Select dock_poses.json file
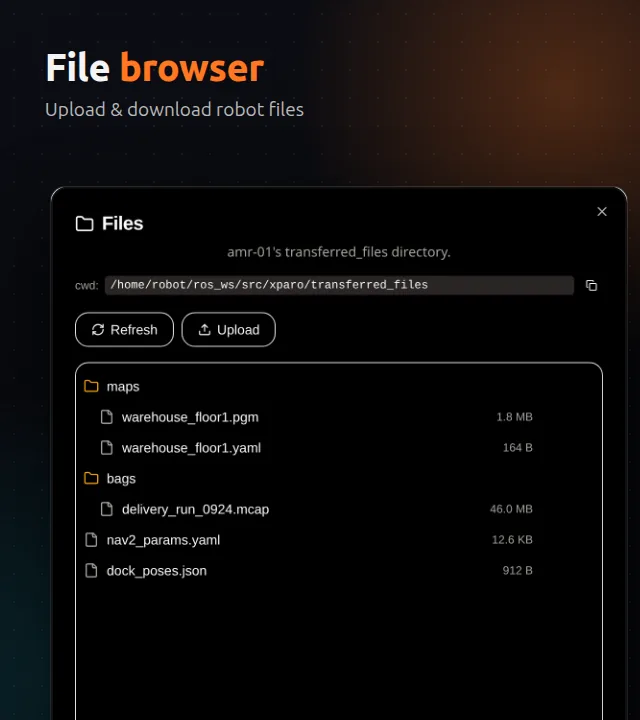The width and height of the screenshot is (640, 720). 339,571
